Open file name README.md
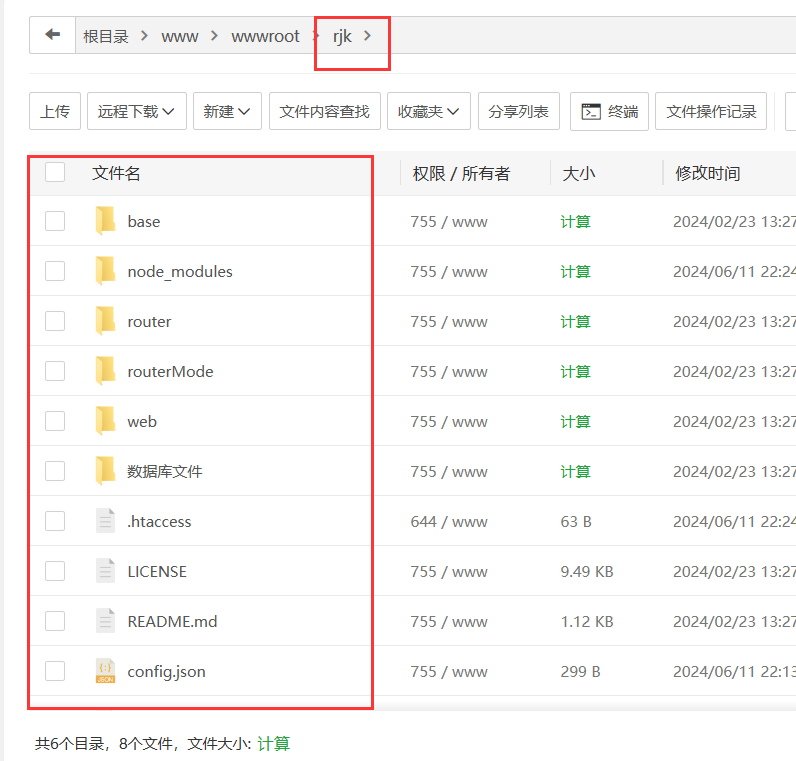 tap(172, 621)
